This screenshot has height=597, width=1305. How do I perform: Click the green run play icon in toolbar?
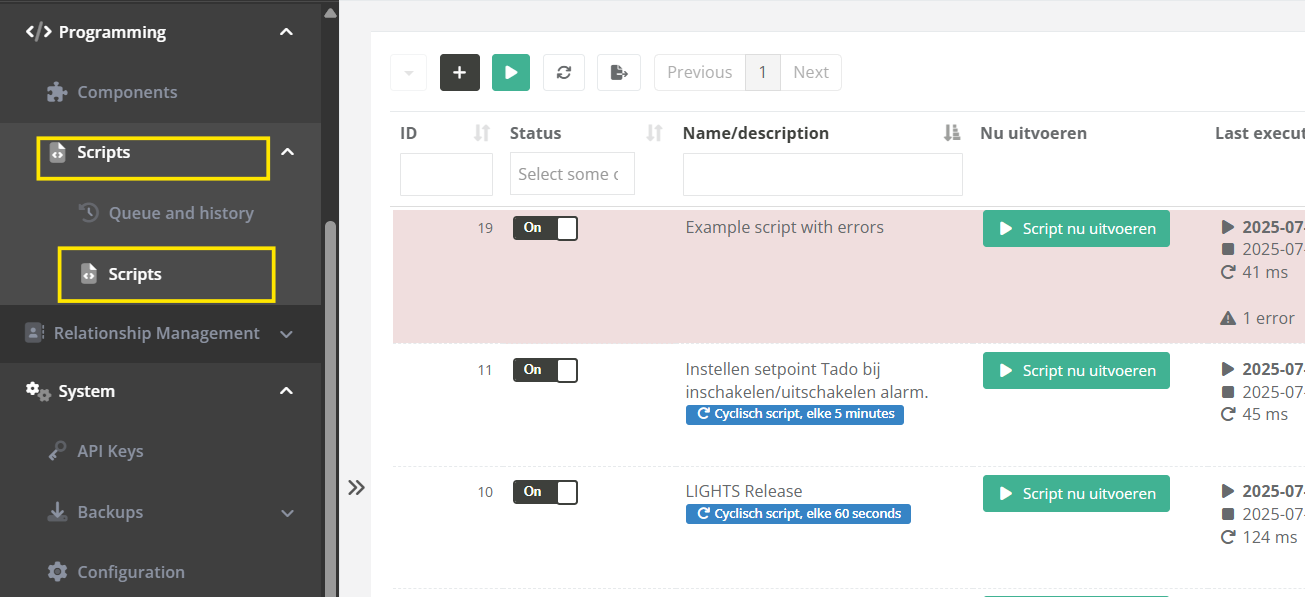click(510, 72)
